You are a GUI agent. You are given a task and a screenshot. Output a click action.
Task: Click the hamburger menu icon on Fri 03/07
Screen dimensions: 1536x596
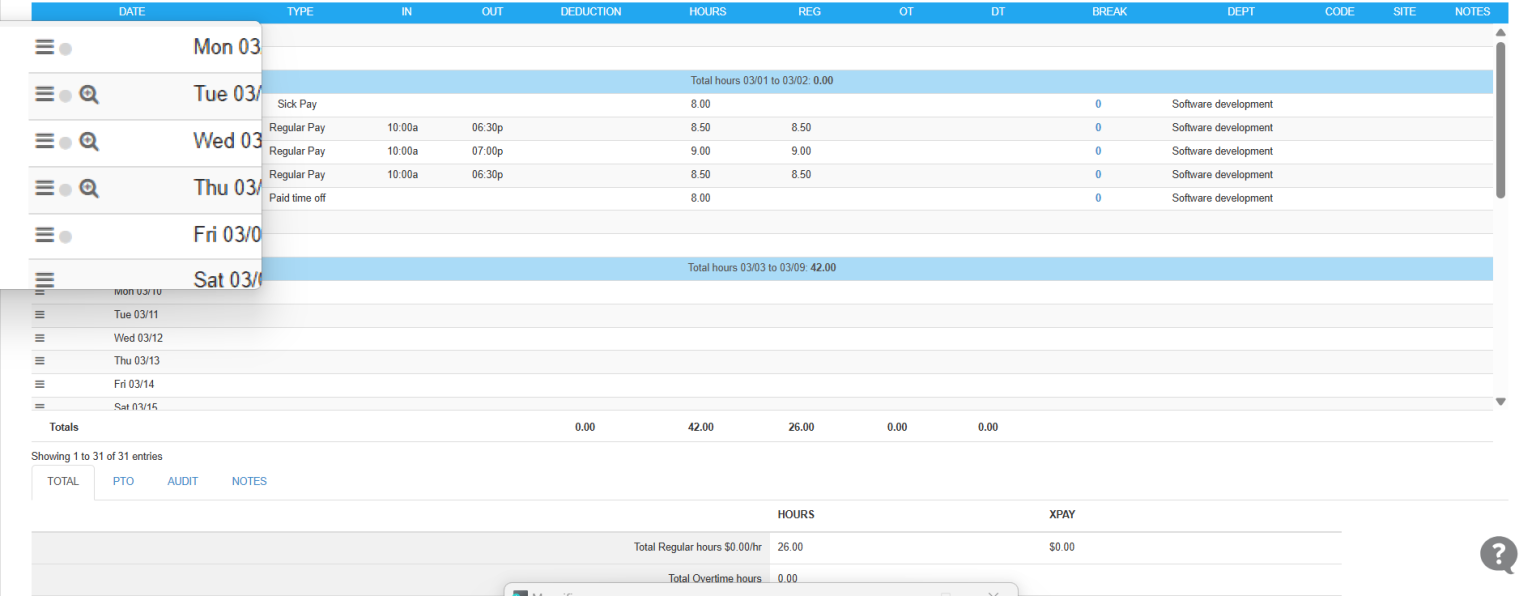pyautogui.click(x=44, y=235)
